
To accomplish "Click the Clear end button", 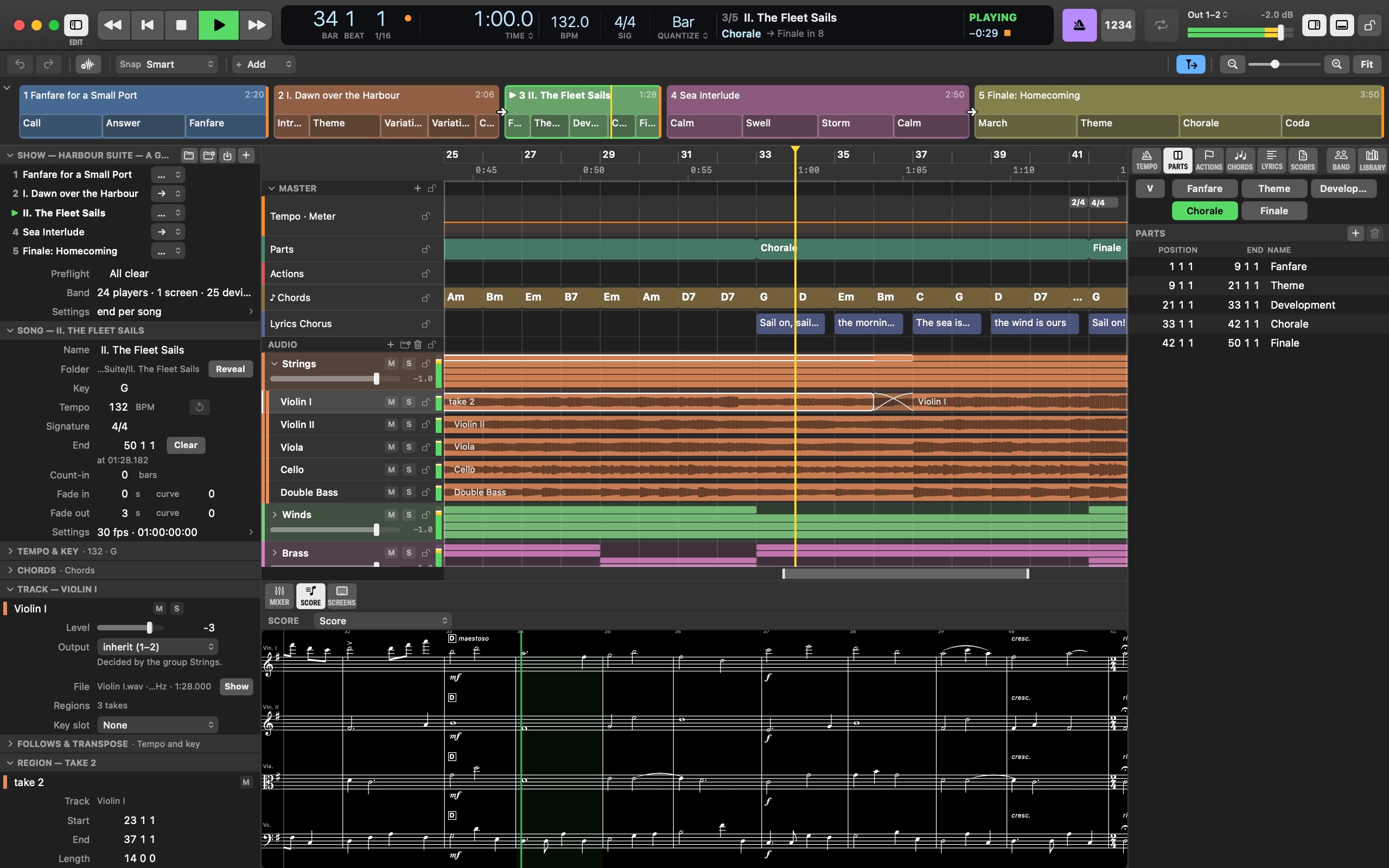I will click(186, 445).
